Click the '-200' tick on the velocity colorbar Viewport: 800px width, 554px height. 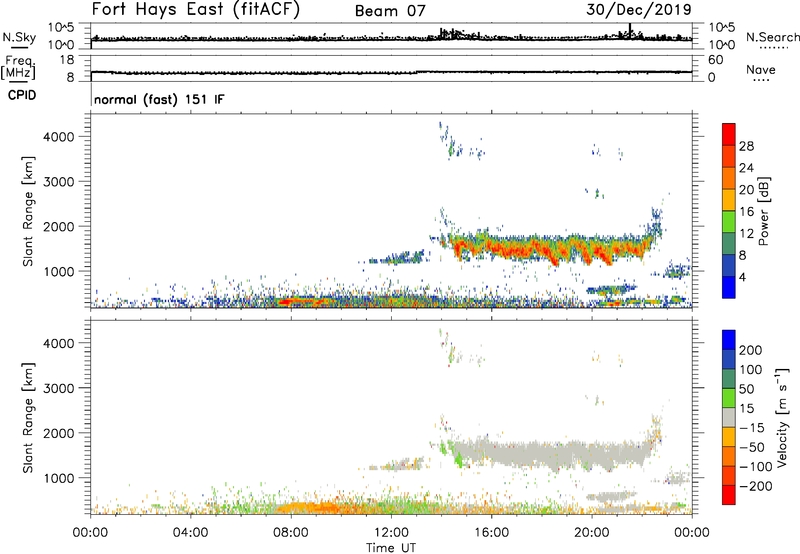pos(756,486)
